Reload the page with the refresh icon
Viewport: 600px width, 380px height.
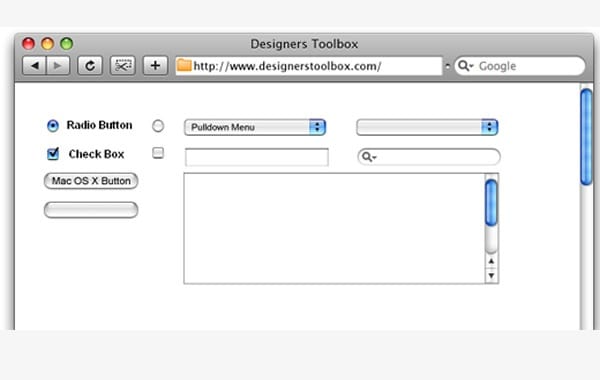[x=90, y=66]
